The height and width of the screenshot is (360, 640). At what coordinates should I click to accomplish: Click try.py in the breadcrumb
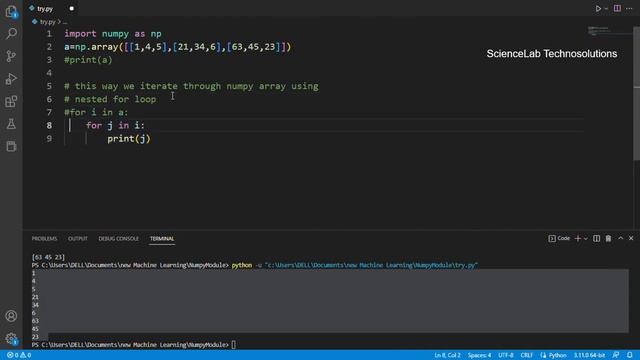(47, 22)
